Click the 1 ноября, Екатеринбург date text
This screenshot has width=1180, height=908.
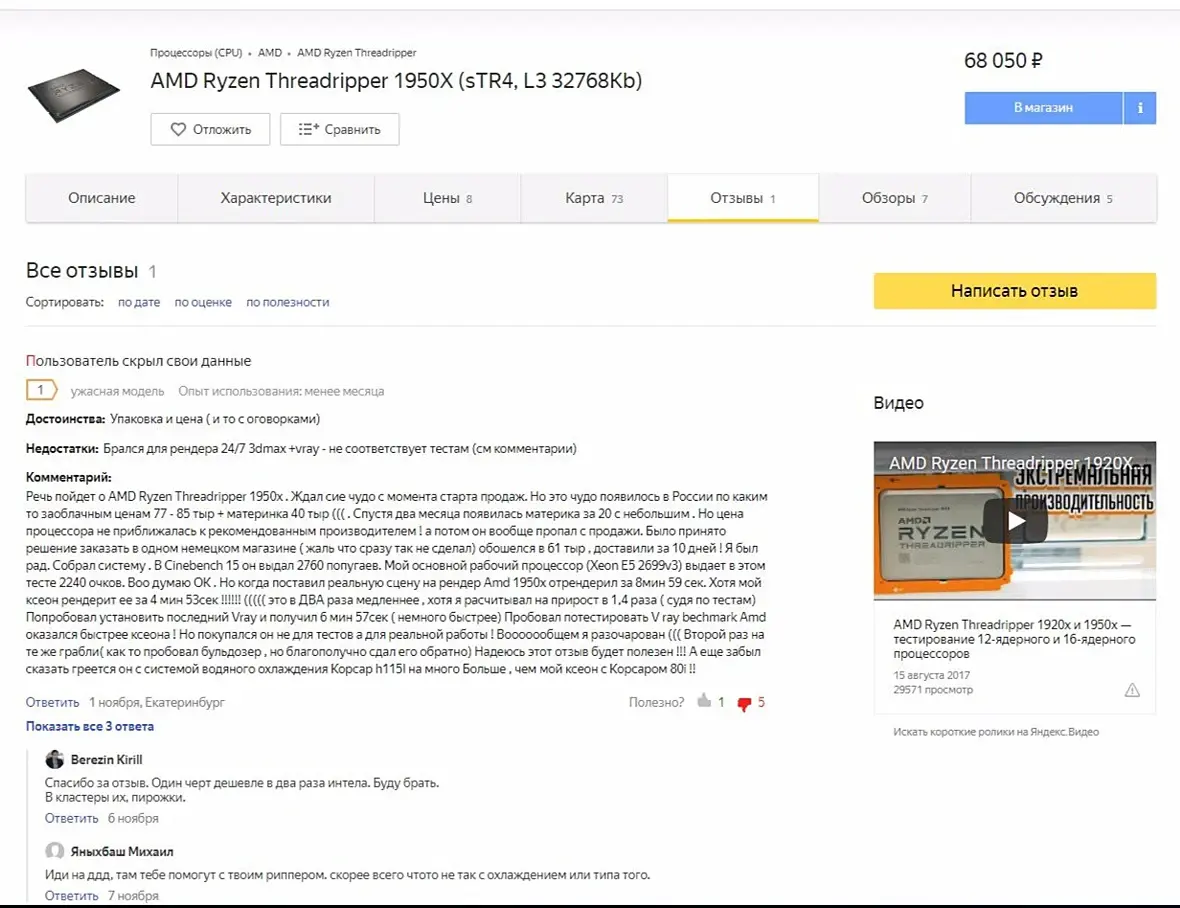[157, 702]
